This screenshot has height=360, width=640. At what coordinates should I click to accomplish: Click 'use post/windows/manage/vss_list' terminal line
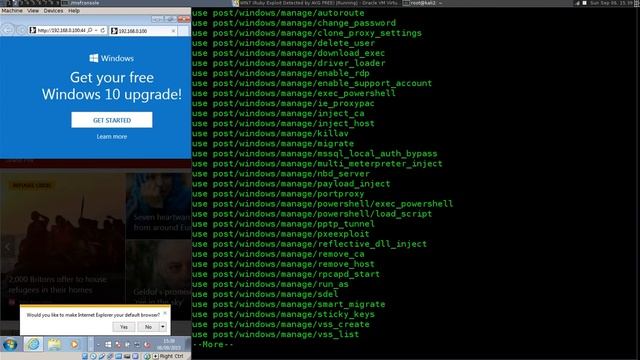pos(276,334)
